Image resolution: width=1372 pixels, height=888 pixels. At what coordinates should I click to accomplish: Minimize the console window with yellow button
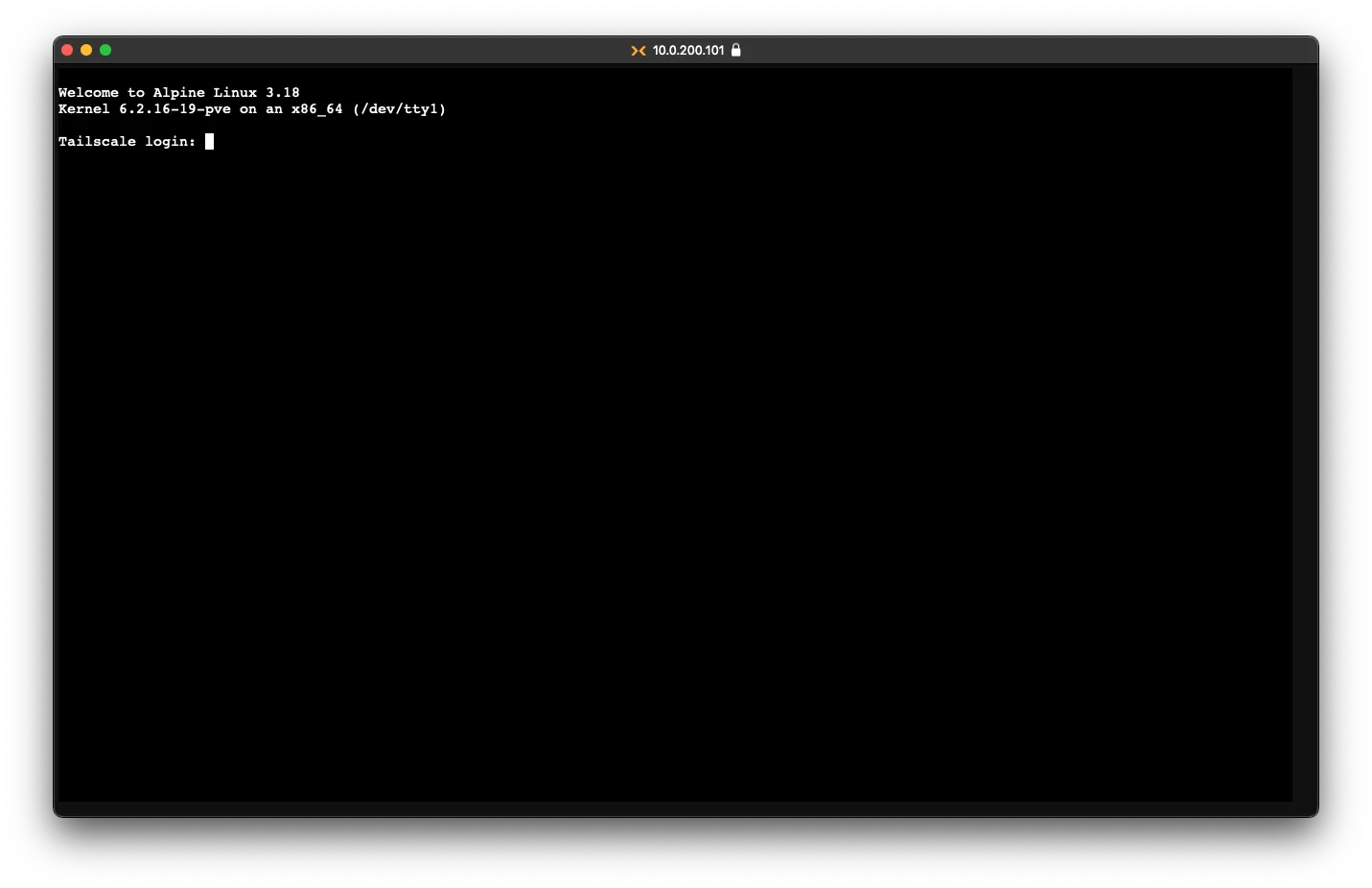86,50
